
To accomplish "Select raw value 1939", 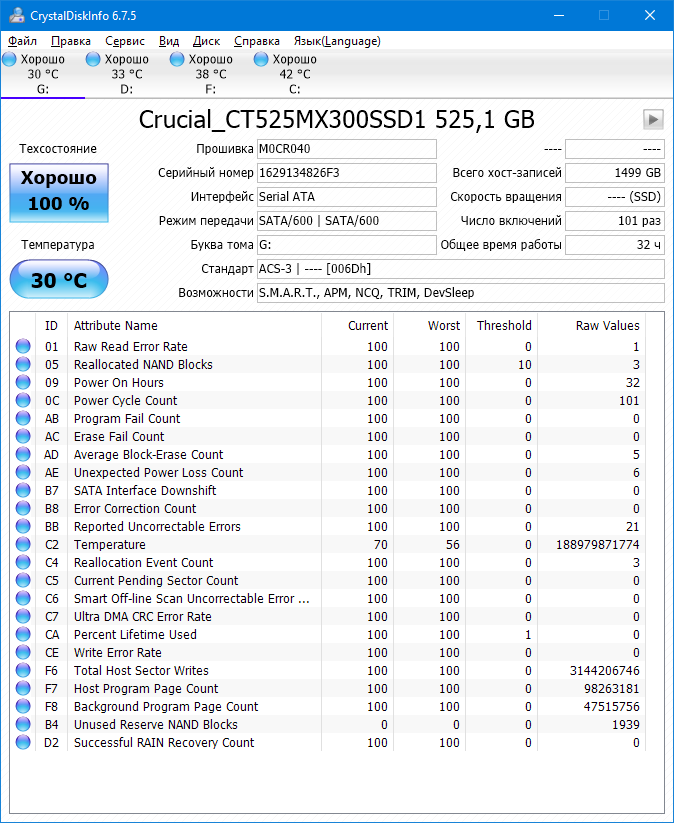I will click(x=626, y=725).
